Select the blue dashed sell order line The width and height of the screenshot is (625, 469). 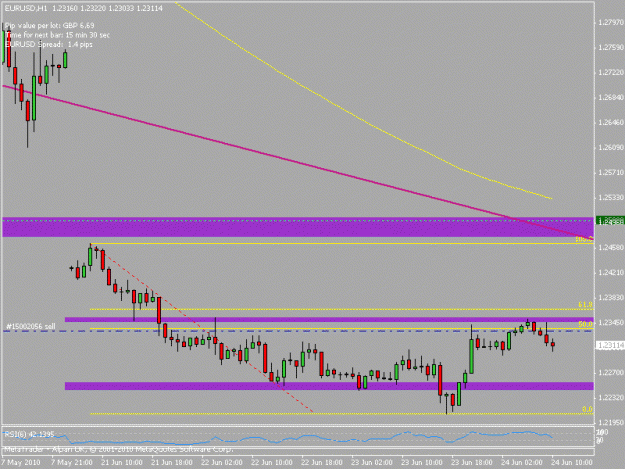point(298,331)
